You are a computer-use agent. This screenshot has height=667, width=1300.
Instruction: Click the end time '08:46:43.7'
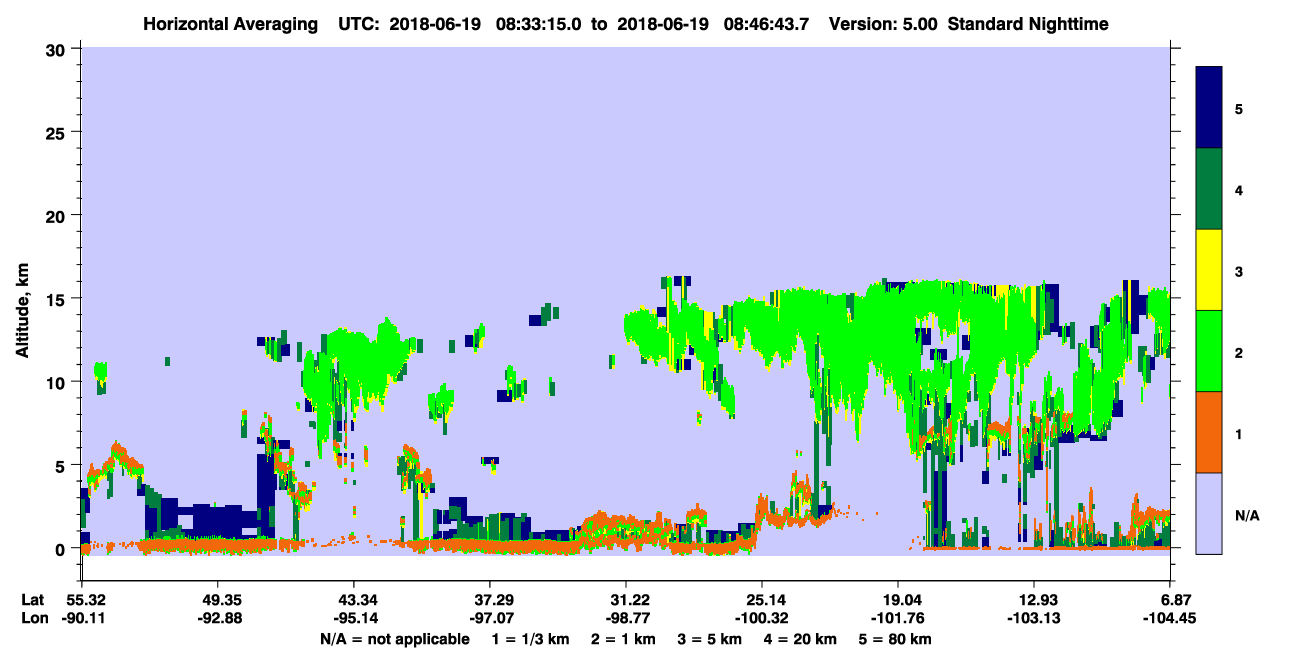[766, 24]
